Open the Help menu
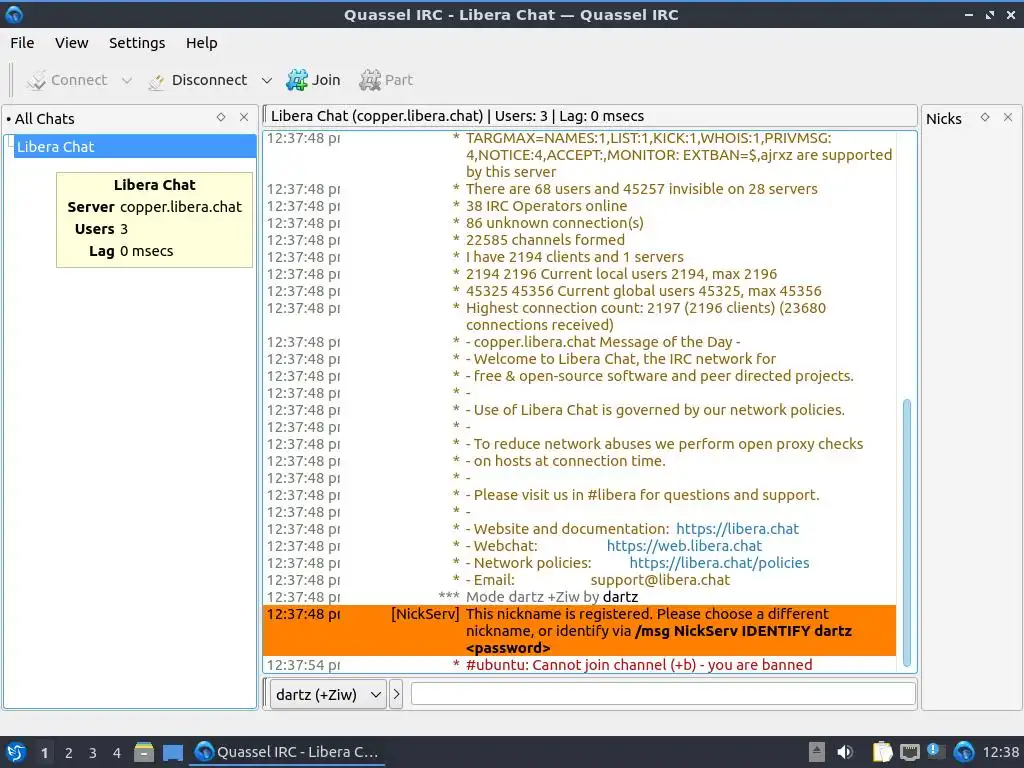Viewport: 1024px width, 768px height. point(201,43)
